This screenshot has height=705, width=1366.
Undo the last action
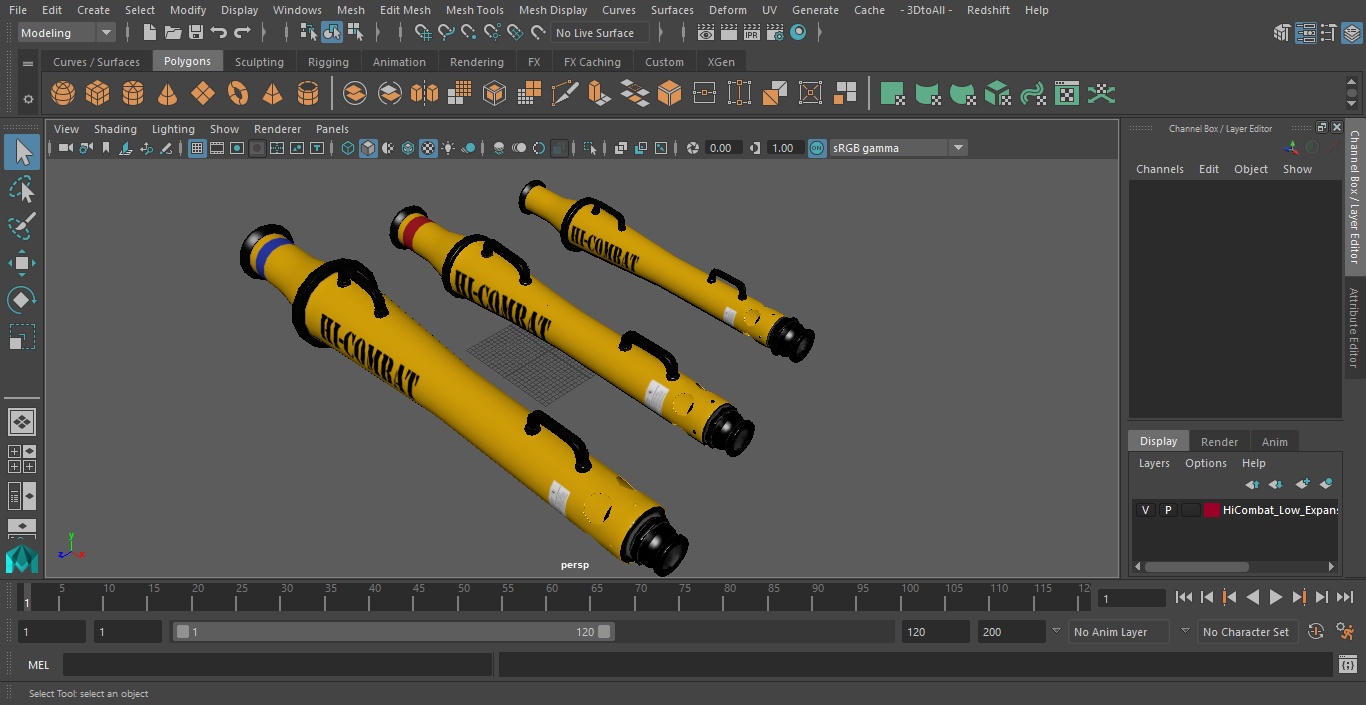pos(219,33)
